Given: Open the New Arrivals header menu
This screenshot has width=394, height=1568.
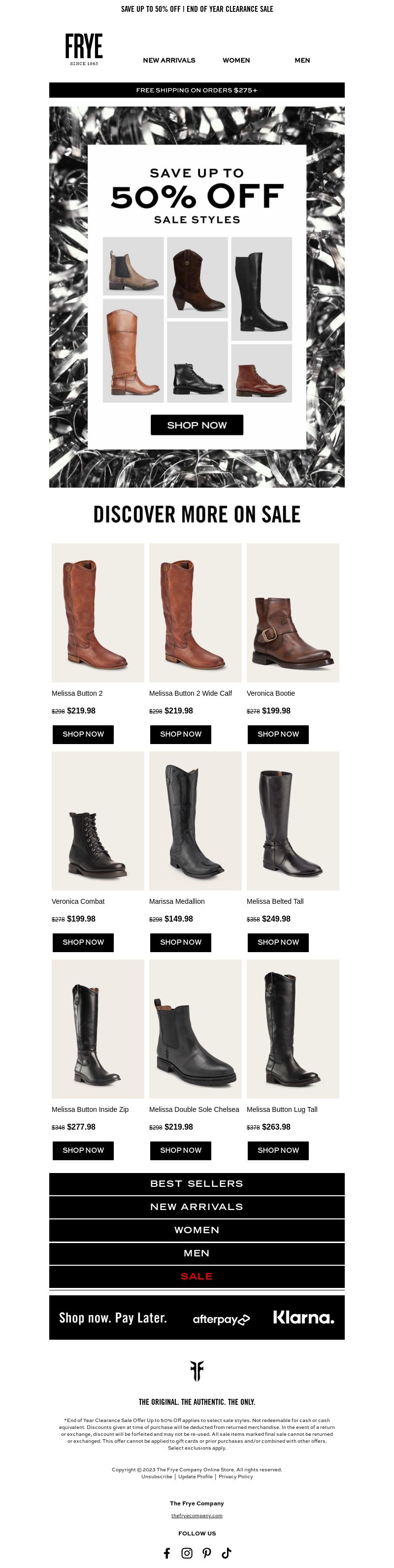Looking at the screenshot, I should 169,60.
